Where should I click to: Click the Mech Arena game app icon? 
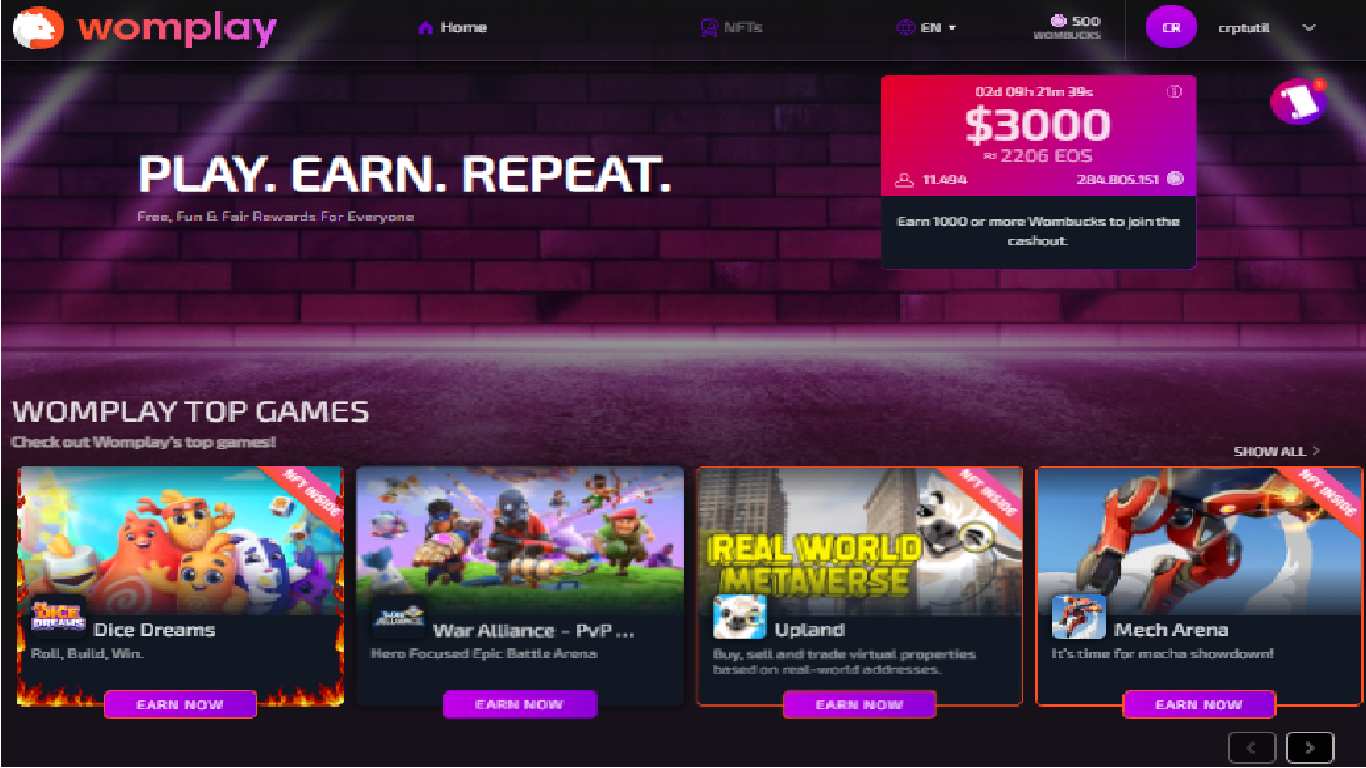[1078, 617]
